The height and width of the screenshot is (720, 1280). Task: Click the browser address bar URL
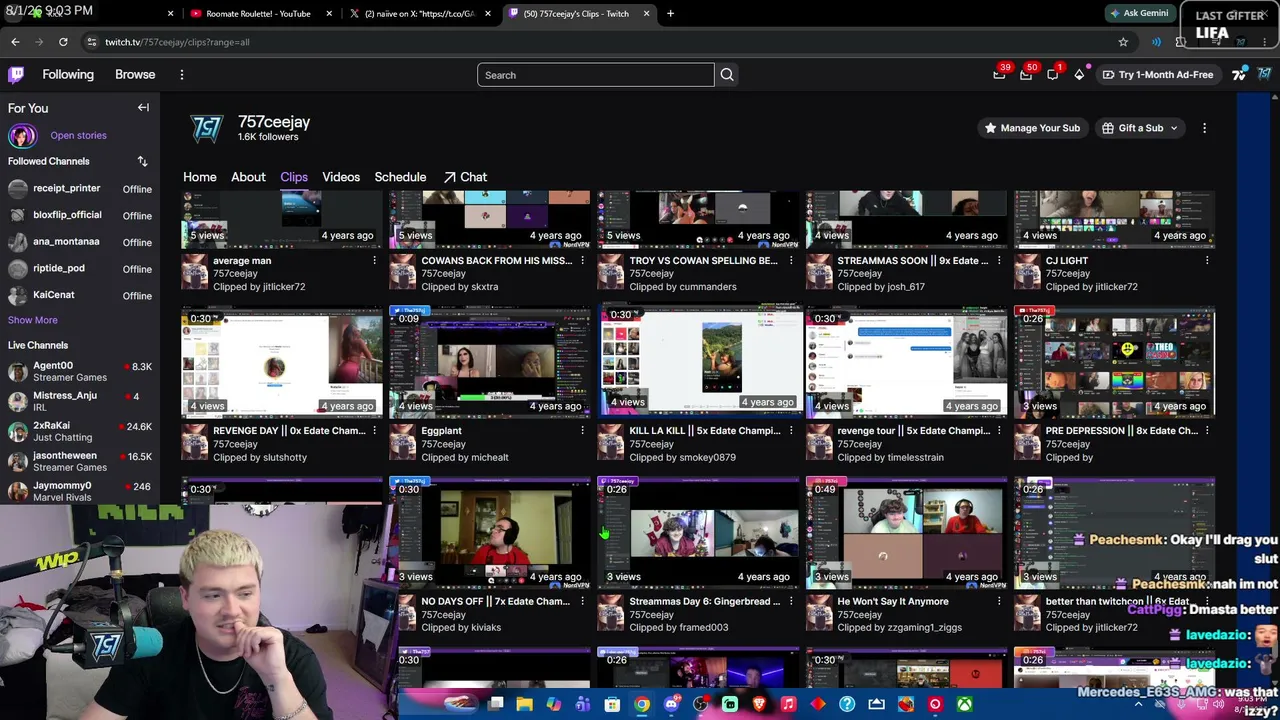pos(177,42)
